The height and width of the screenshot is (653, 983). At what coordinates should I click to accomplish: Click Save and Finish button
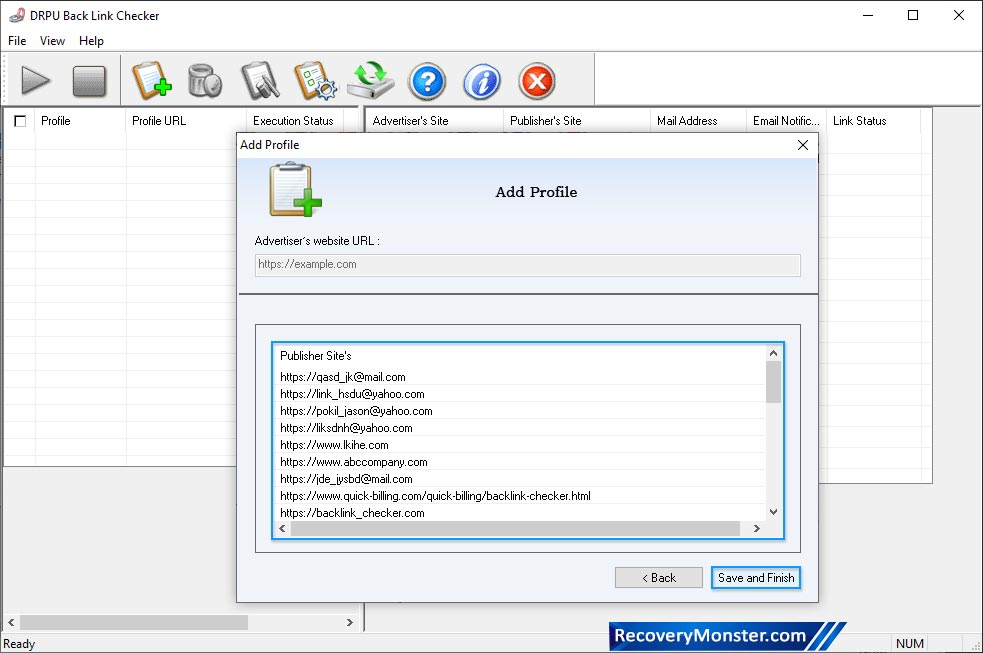(755, 577)
